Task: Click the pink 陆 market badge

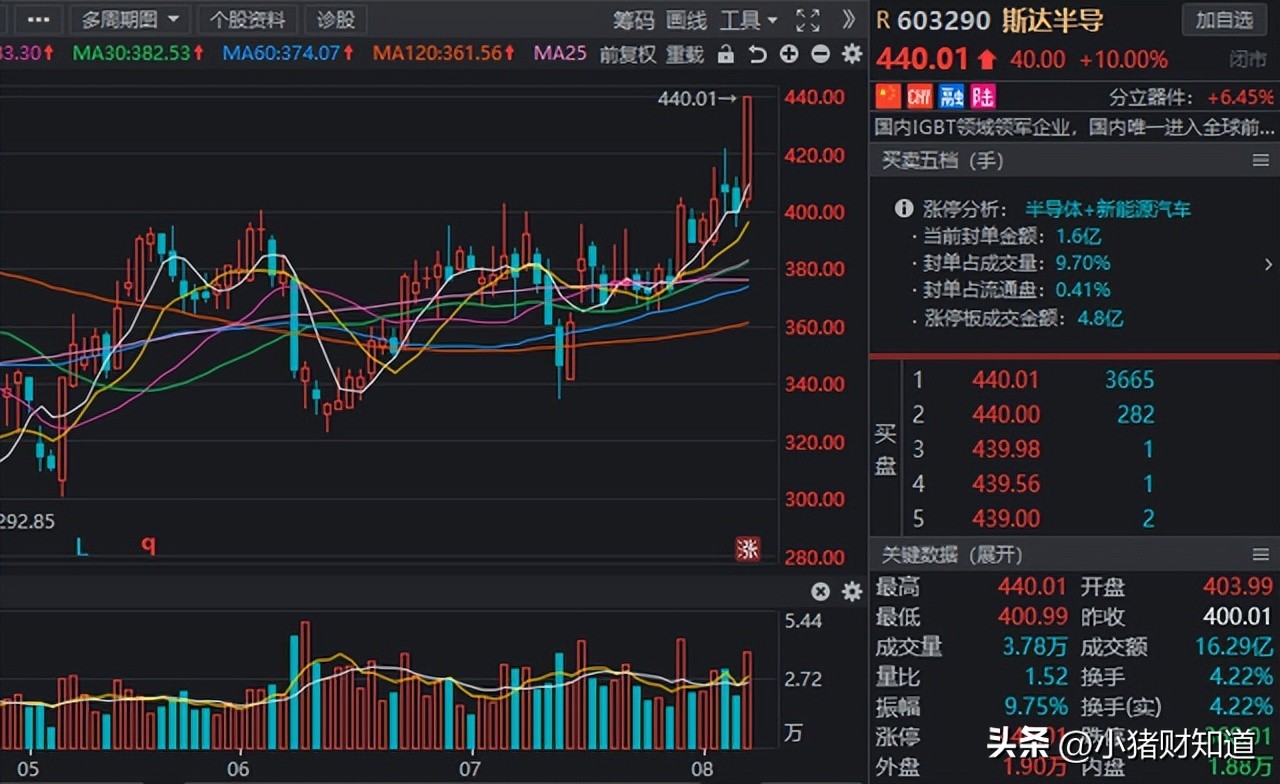Action: click(982, 95)
